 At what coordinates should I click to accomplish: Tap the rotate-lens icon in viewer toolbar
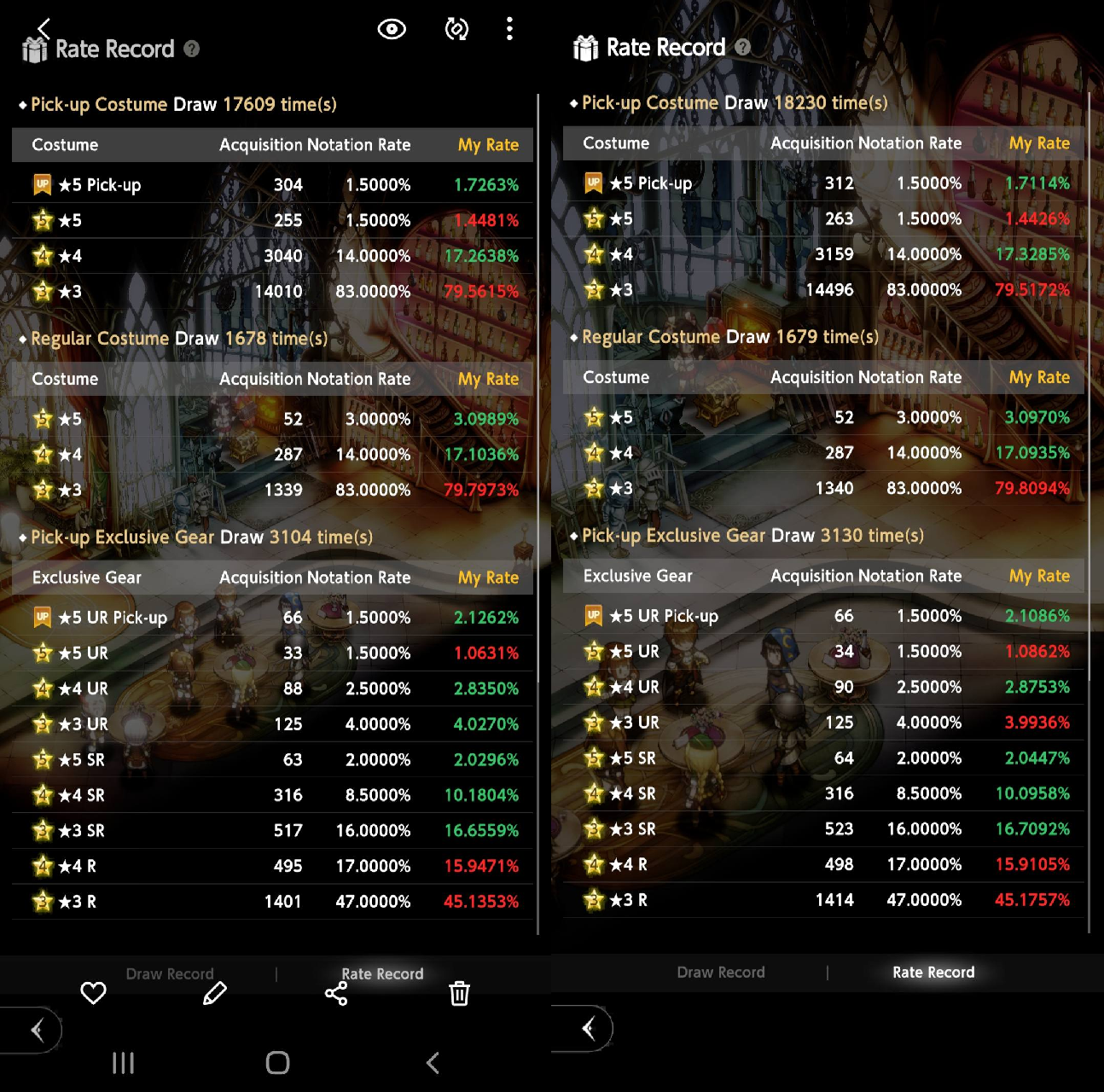(457, 29)
